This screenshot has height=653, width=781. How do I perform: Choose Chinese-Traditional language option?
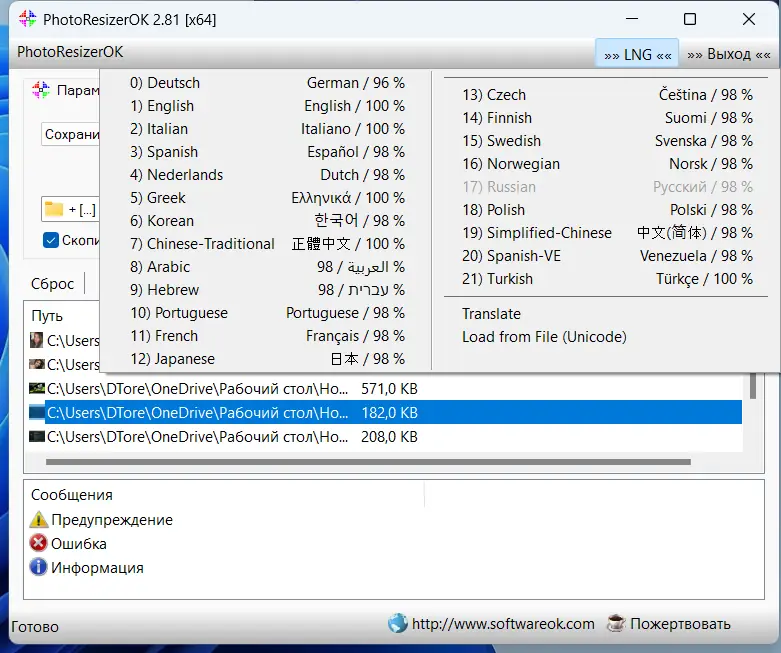(267, 244)
